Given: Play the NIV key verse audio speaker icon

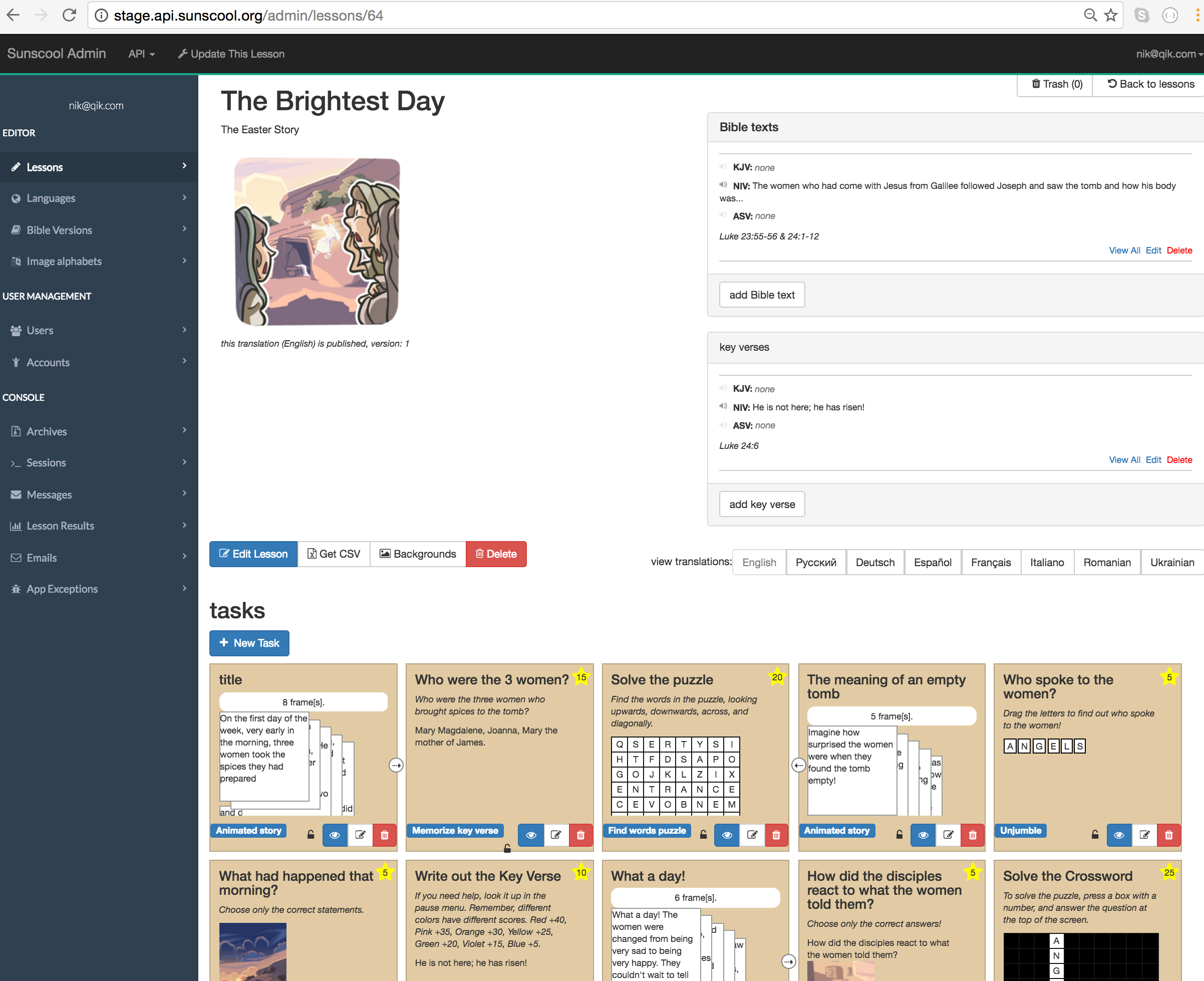Looking at the screenshot, I should pyautogui.click(x=723, y=406).
